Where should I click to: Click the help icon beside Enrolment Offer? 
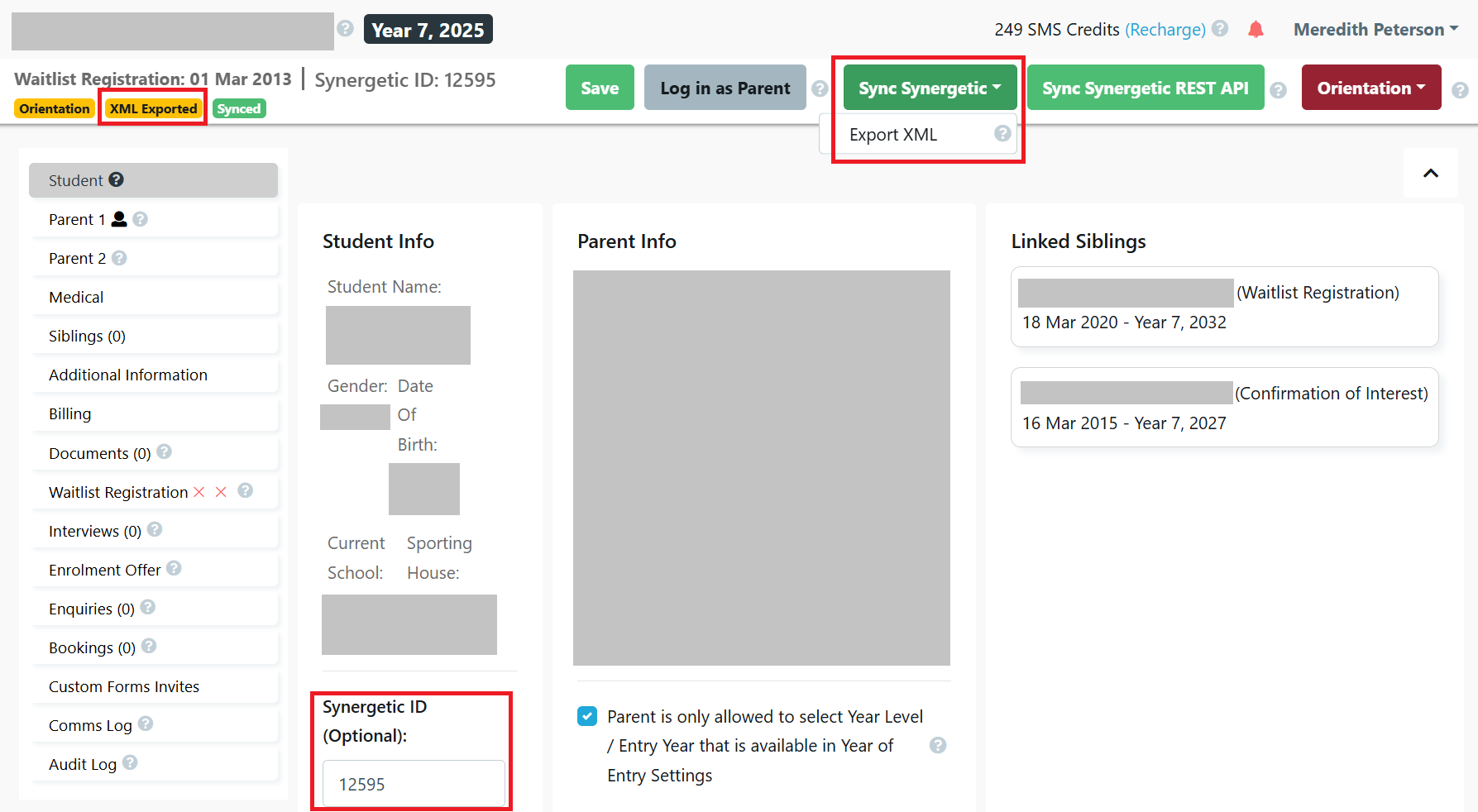174,569
